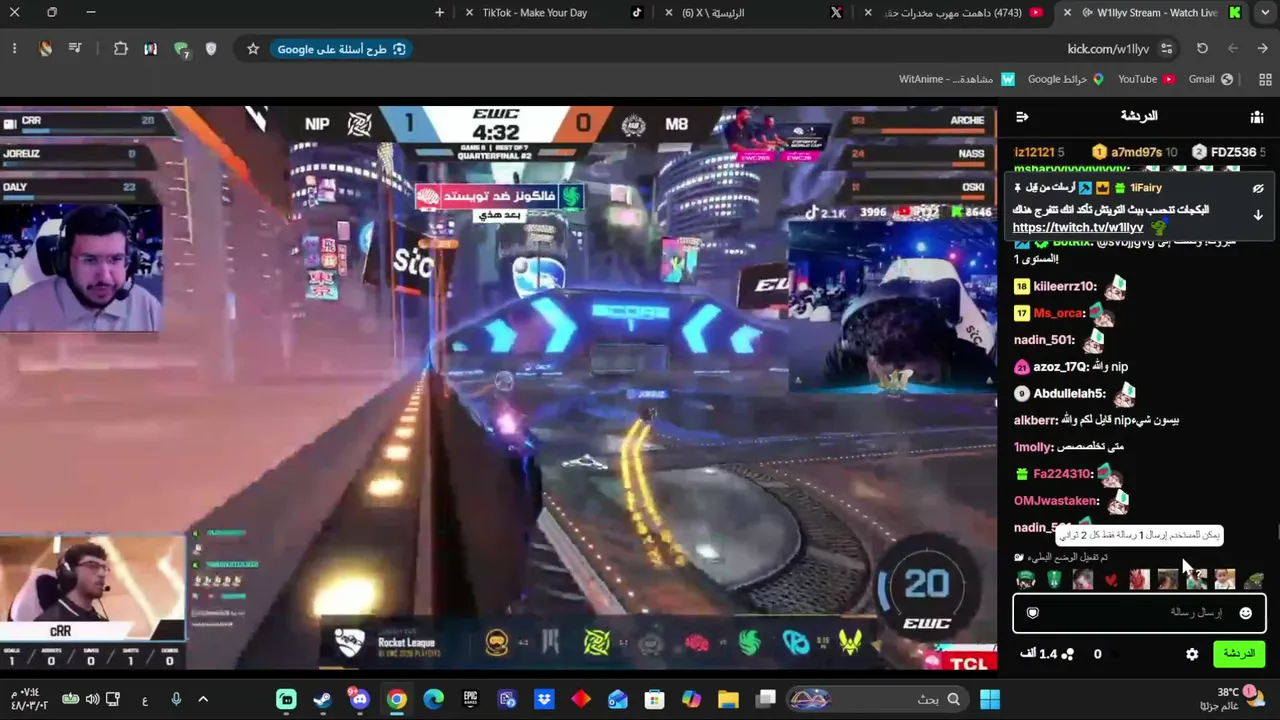Pick the red heart quick emote
This screenshot has width=1280, height=720.
click(1111, 579)
